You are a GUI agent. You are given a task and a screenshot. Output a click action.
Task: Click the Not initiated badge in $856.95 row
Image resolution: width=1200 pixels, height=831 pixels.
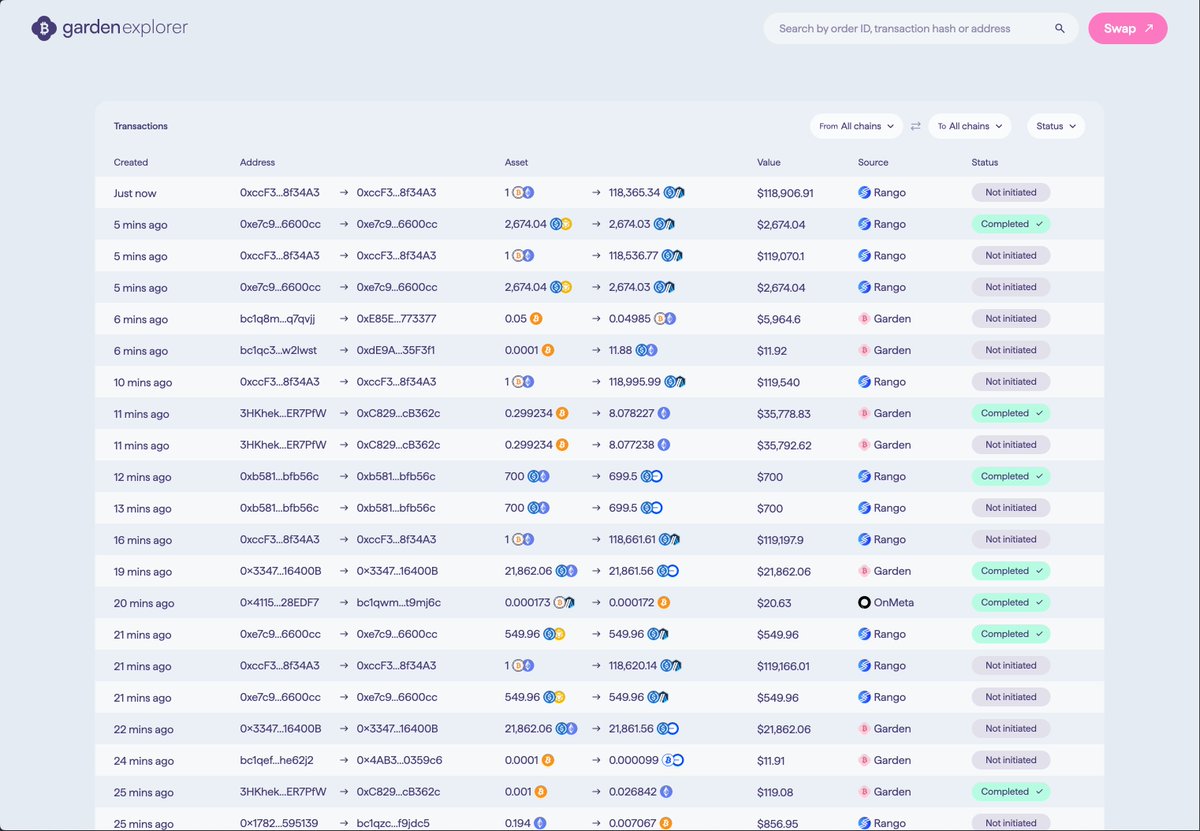pos(1010,823)
